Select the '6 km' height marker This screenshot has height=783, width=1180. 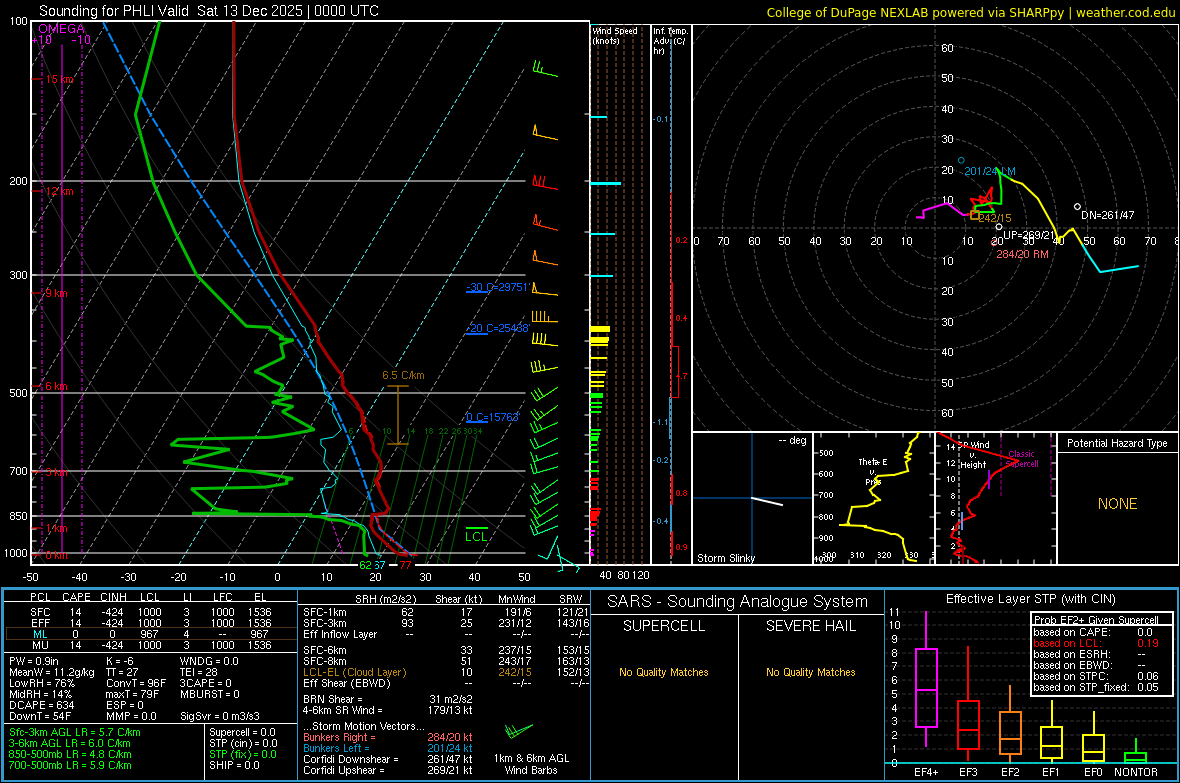(56, 386)
